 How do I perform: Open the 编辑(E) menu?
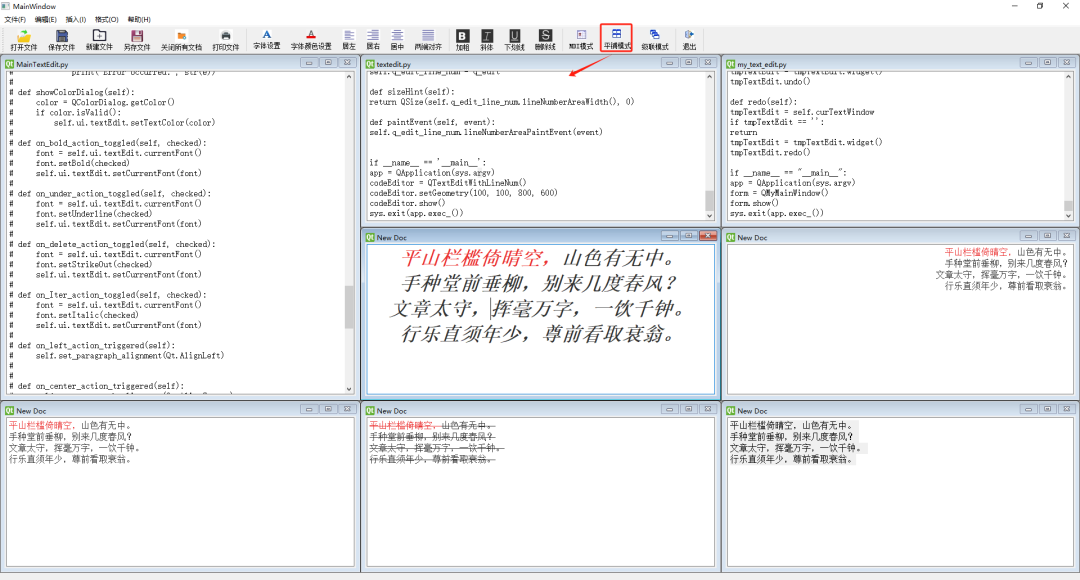[x=45, y=19]
